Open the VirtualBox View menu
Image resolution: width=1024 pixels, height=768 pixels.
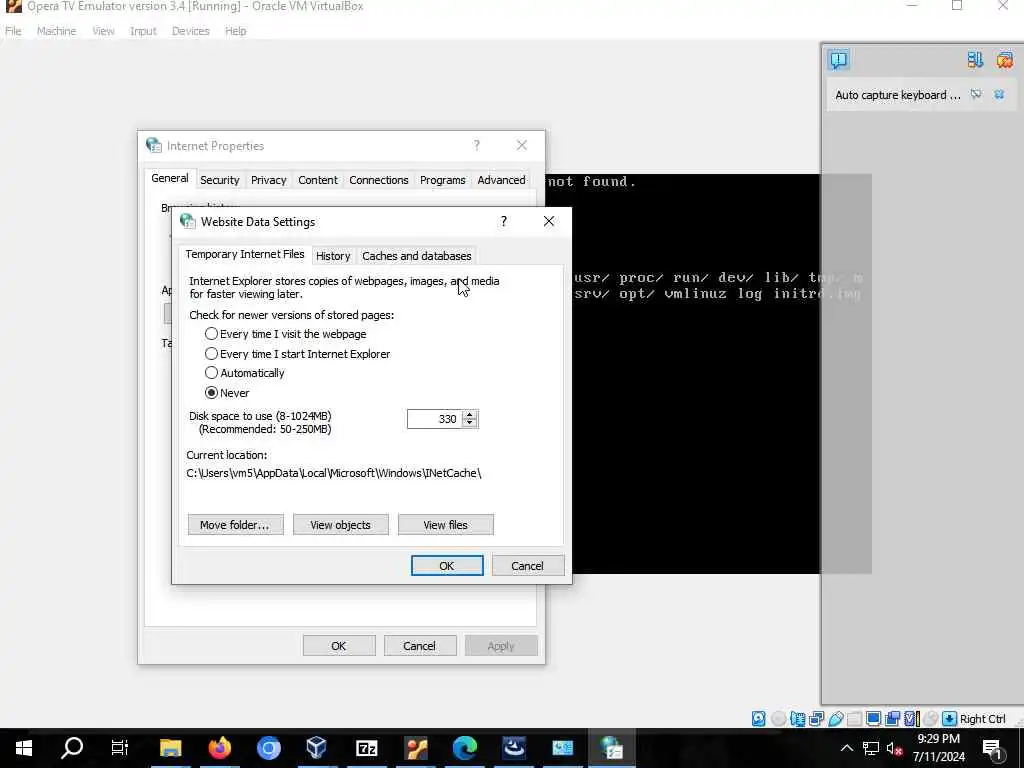click(103, 31)
